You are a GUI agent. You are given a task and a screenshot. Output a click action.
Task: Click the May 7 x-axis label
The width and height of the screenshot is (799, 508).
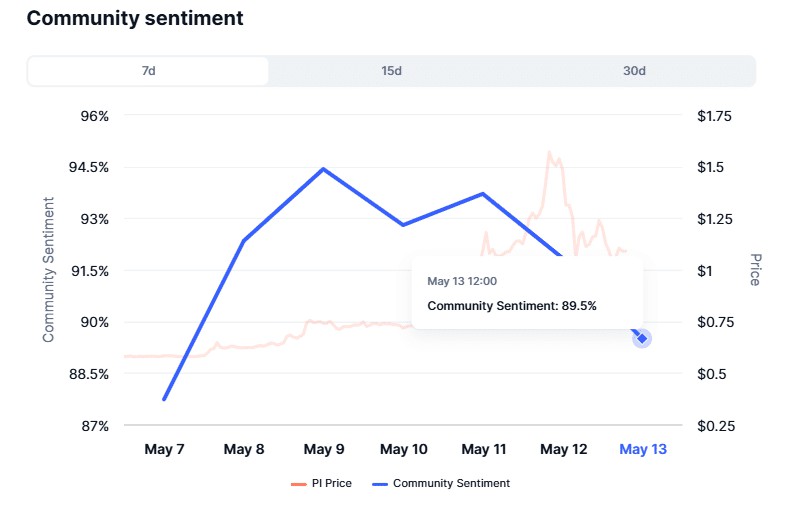pyautogui.click(x=164, y=449)
